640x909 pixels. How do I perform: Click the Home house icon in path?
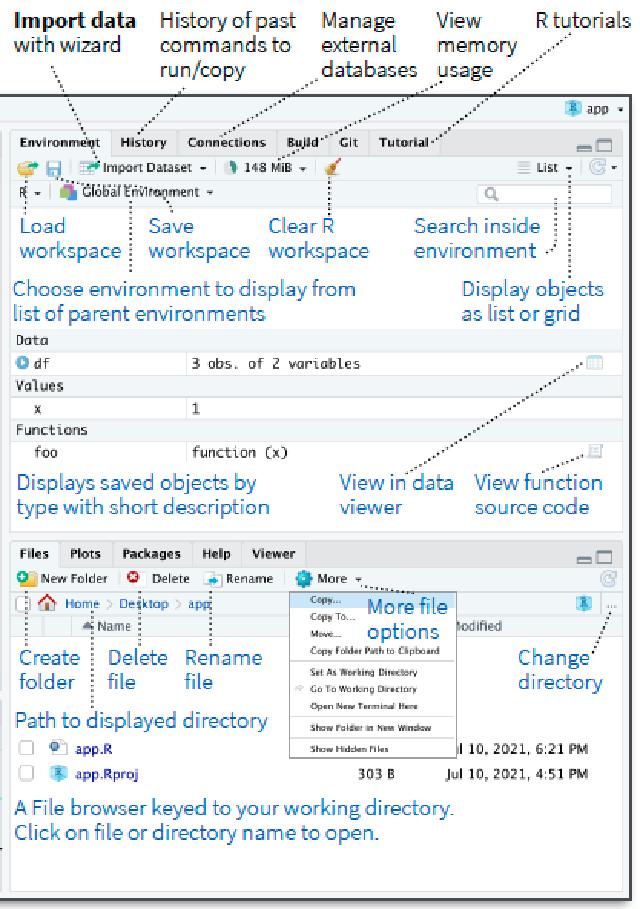(x=47, y=603)
